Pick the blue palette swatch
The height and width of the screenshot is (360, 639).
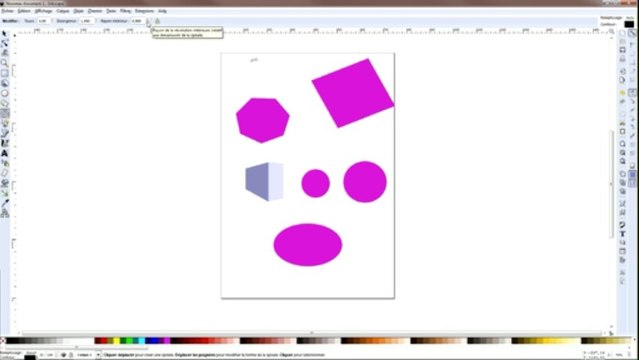click(x=154, y=341)
